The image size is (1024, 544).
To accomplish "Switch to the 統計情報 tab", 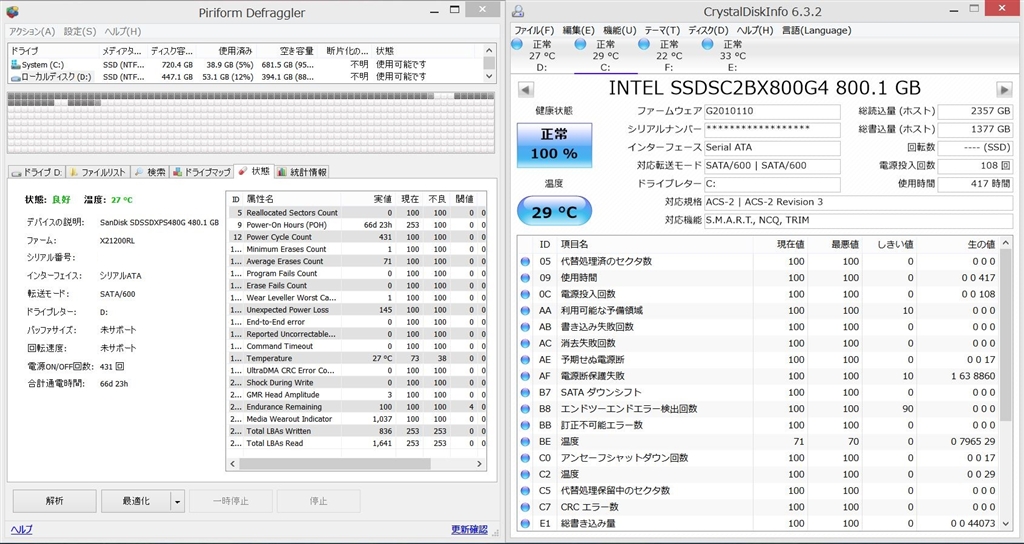I will (302, 172).
